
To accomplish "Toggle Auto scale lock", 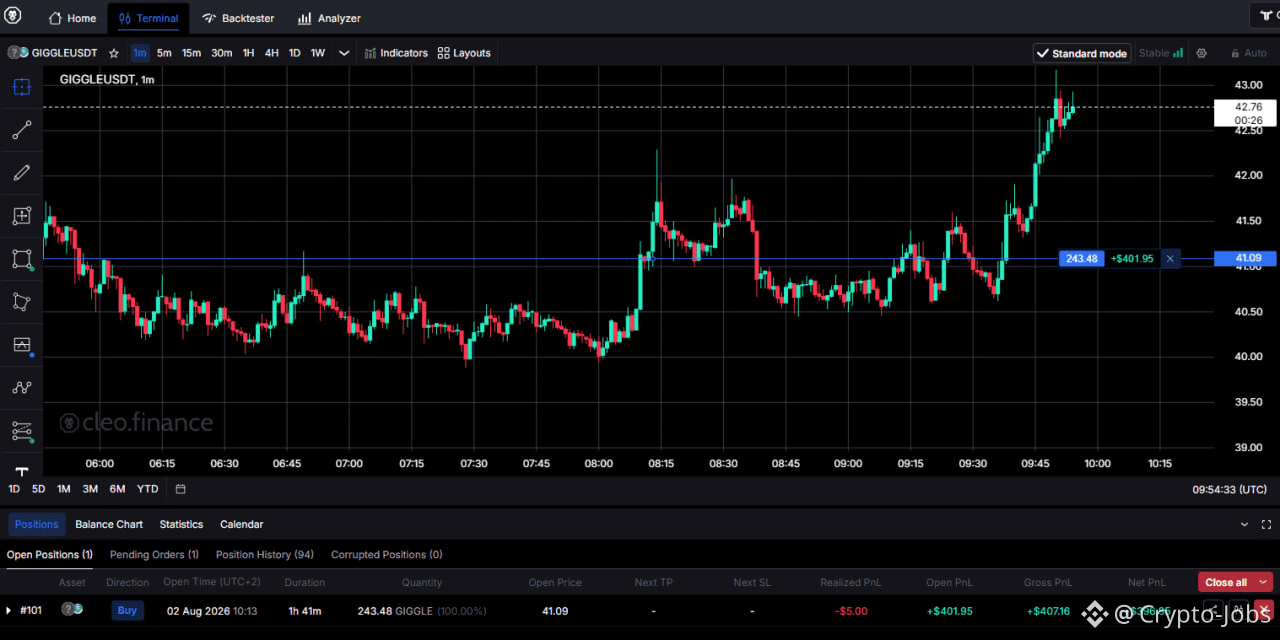I will 1248,53.
